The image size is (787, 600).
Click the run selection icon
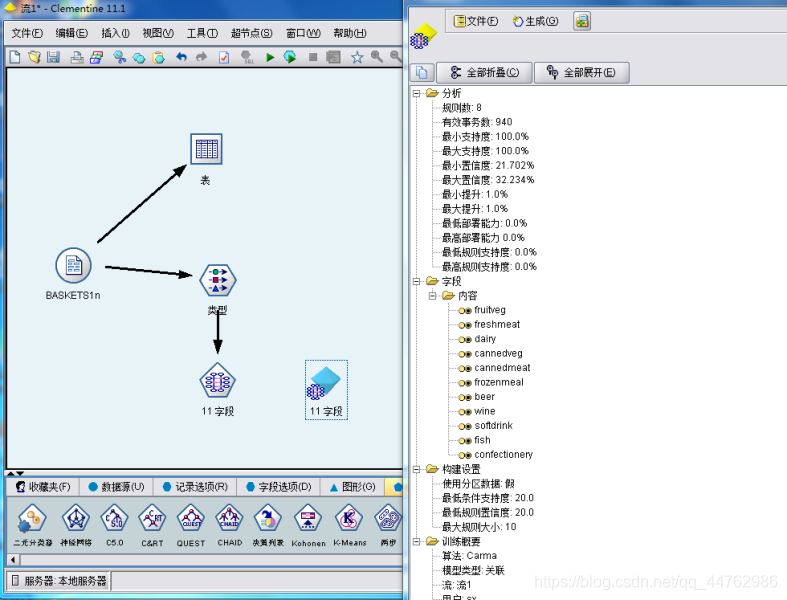(x=290, y=57)
